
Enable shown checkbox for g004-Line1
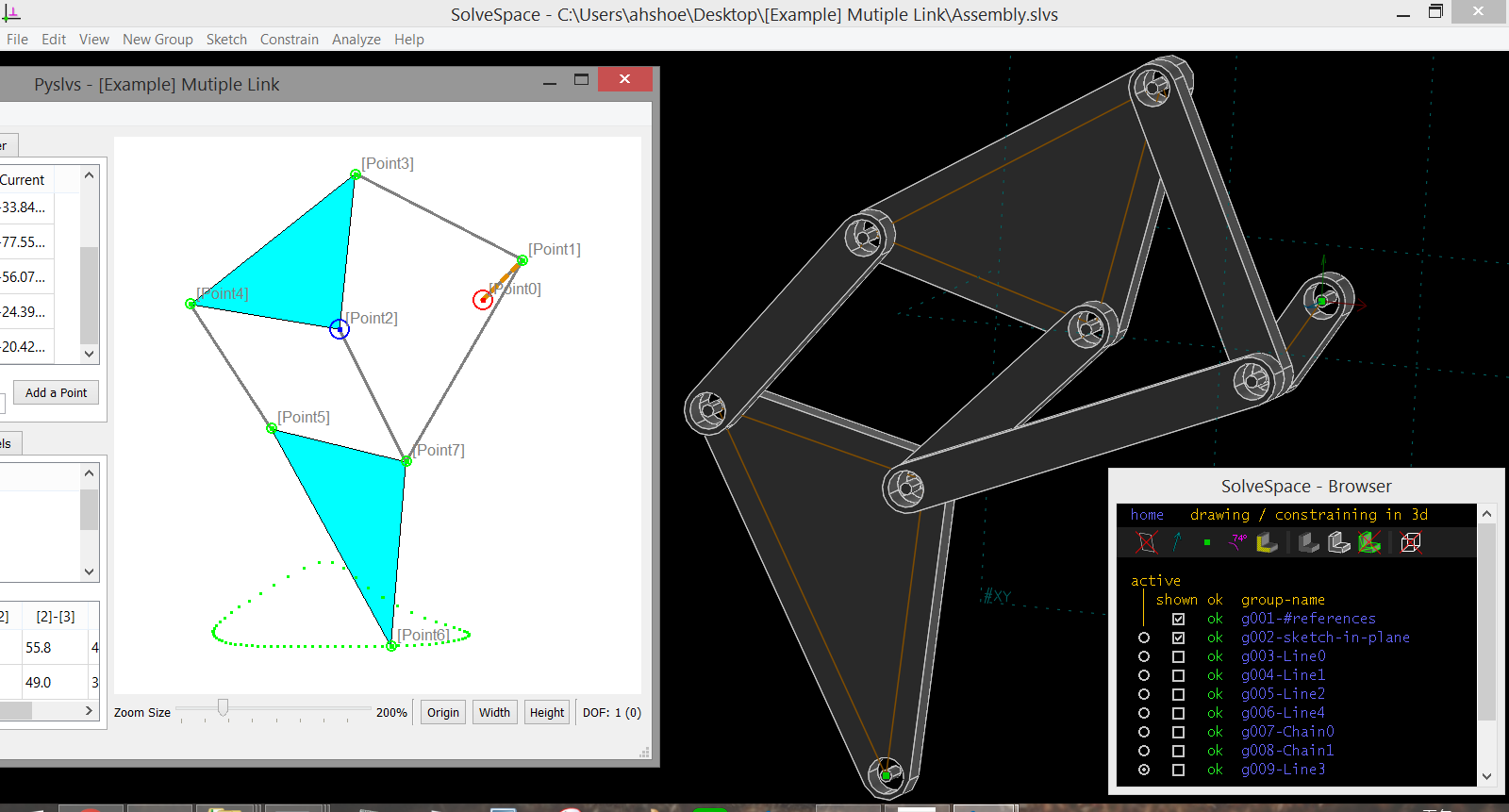1179,675
